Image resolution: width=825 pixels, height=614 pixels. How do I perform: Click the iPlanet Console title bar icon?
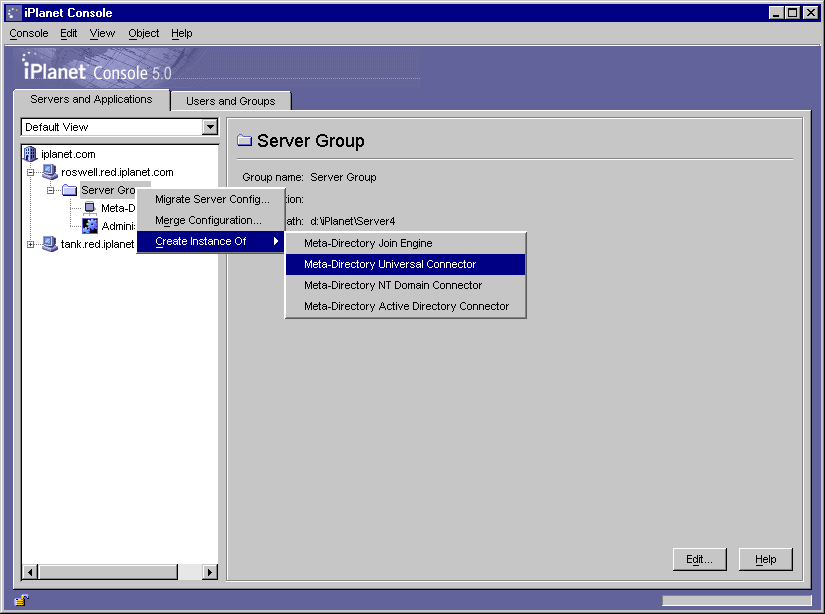click(x=13, y=13)
